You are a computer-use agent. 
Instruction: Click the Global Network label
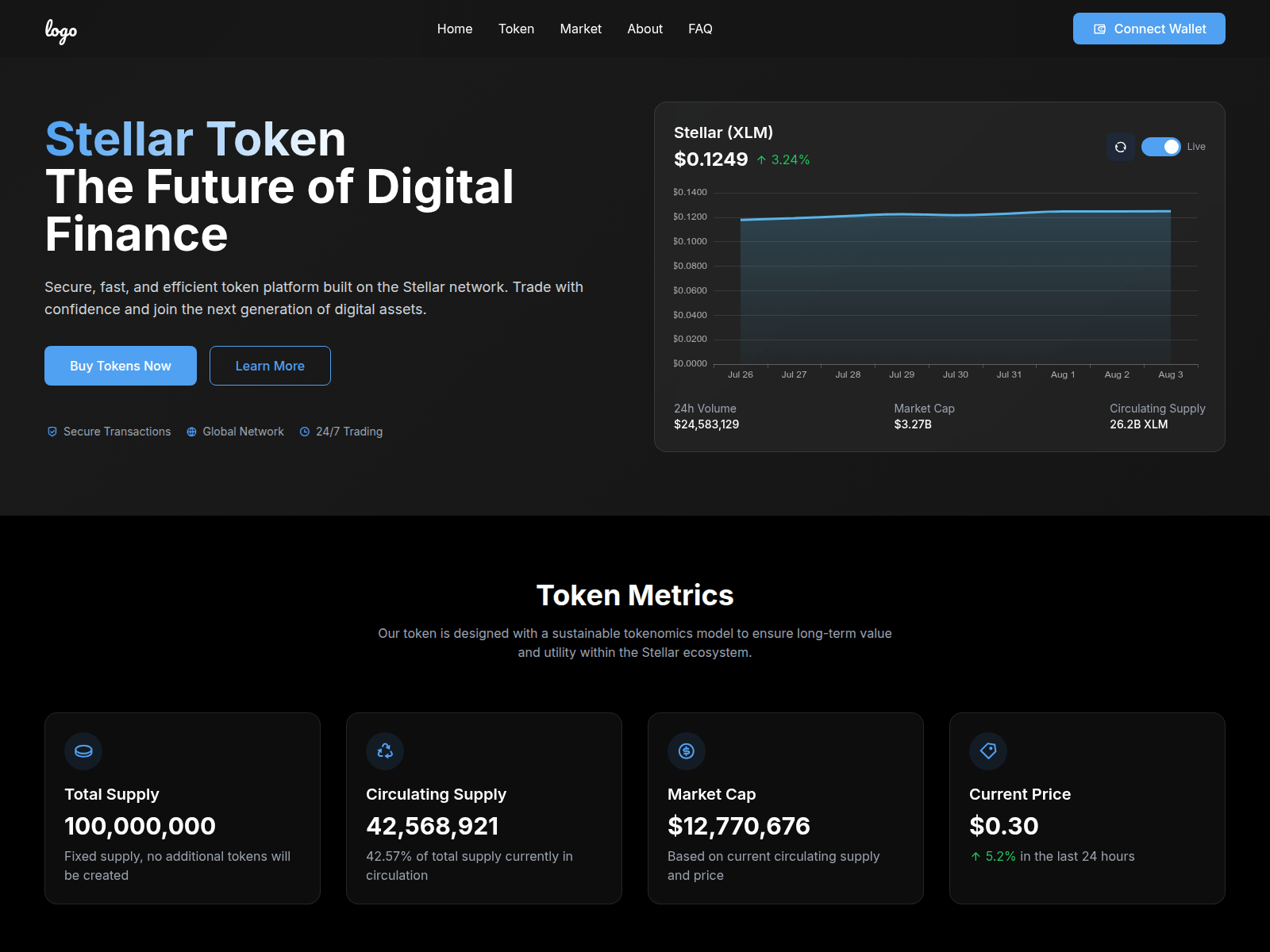(243, 432)
